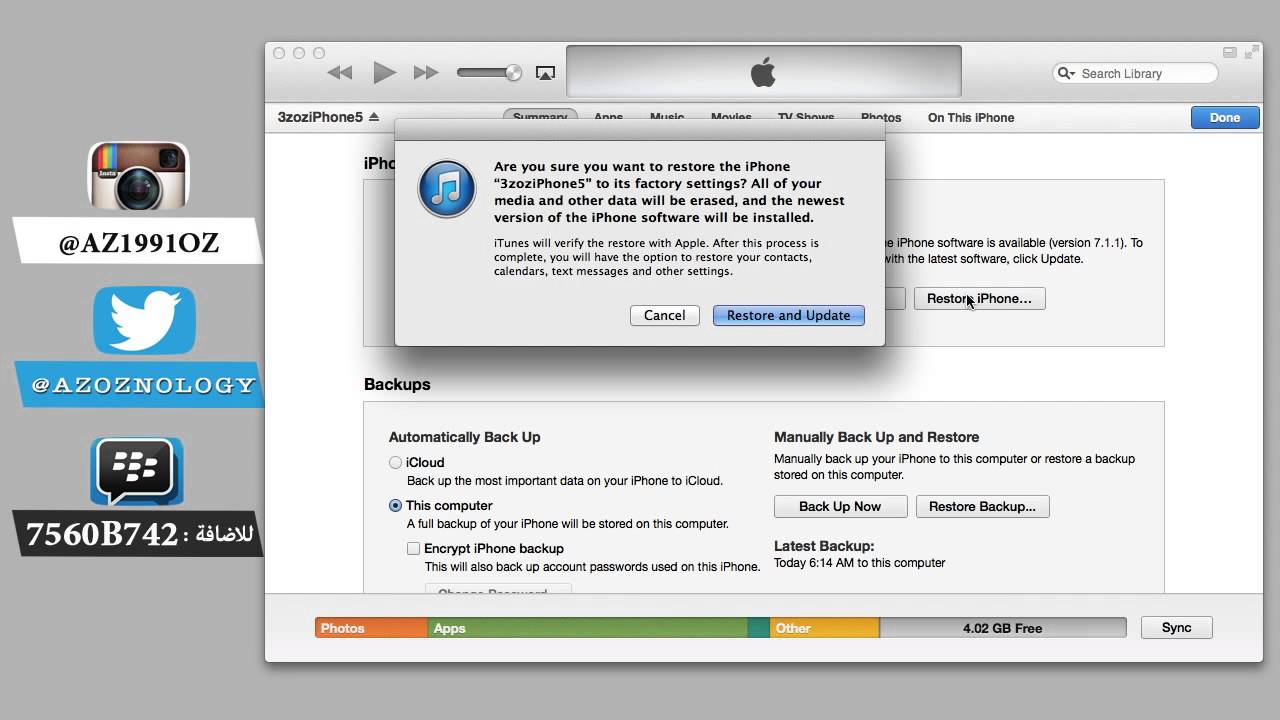This screenshot has height=720, width=1280.
Task: Select the 3zoziPhone5 device name
Action: tap(320, 117)
